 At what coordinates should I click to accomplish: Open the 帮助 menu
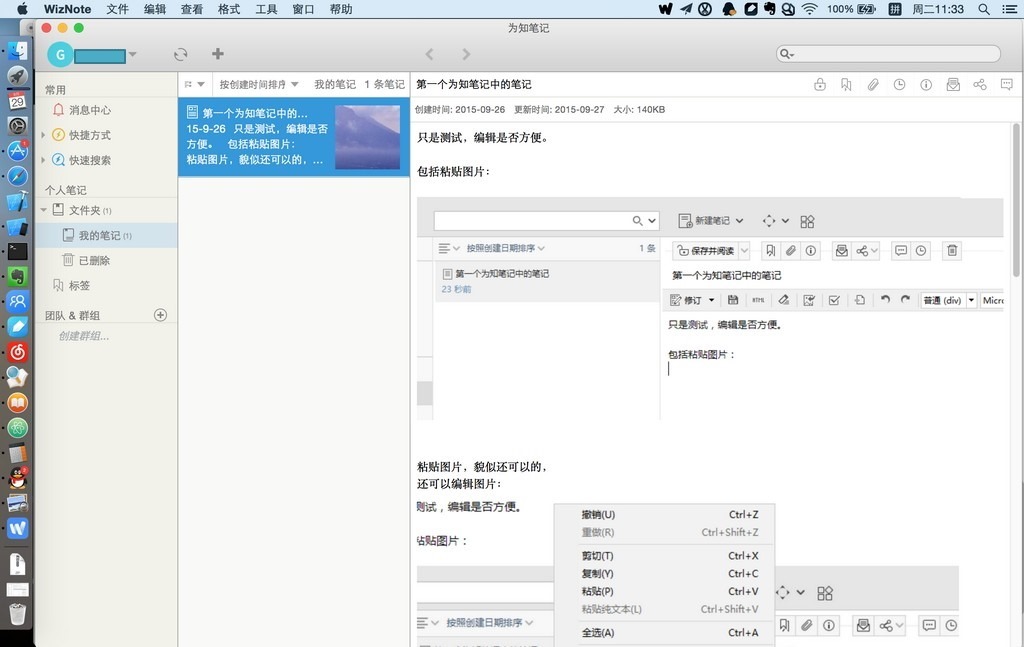341,9
